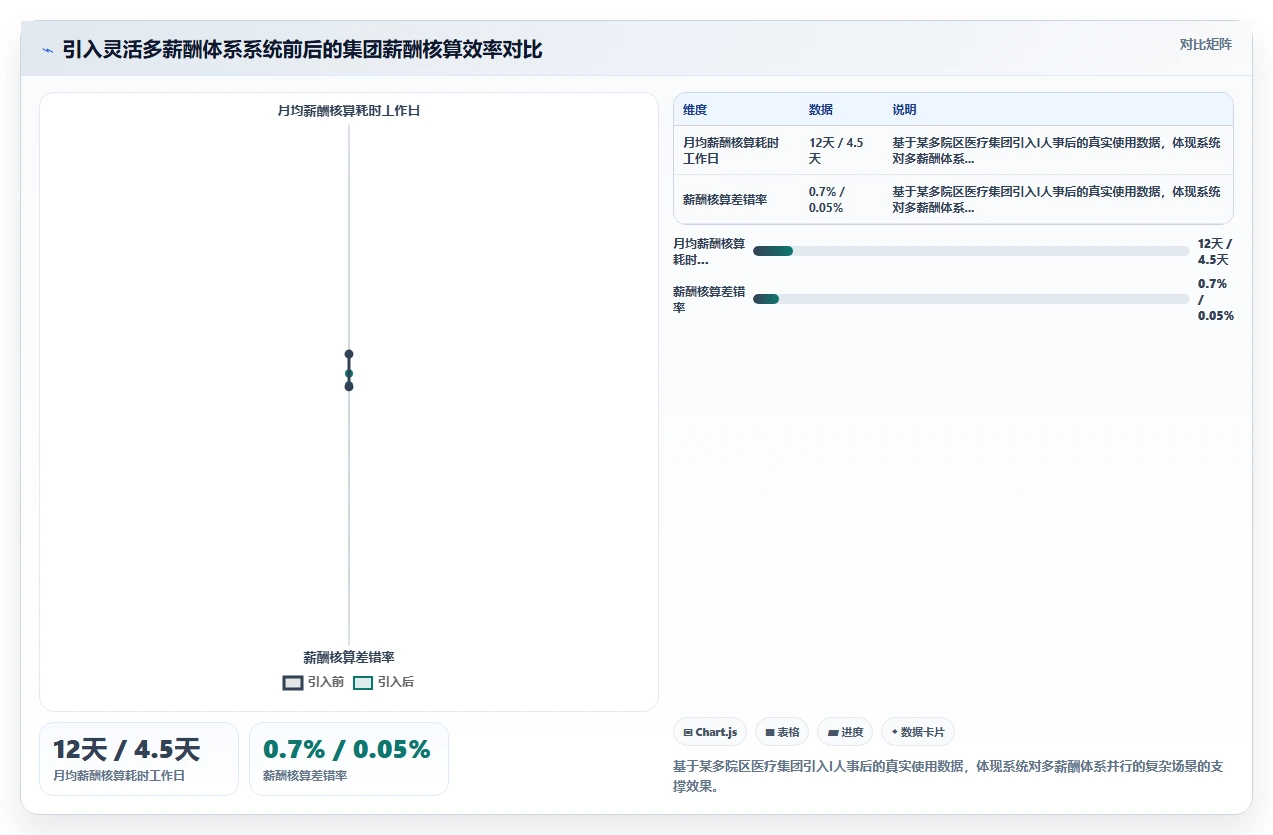Viewport: 1273px width, 835px height.
Task: Click the footer description paragraph
Action: (949, 777)
